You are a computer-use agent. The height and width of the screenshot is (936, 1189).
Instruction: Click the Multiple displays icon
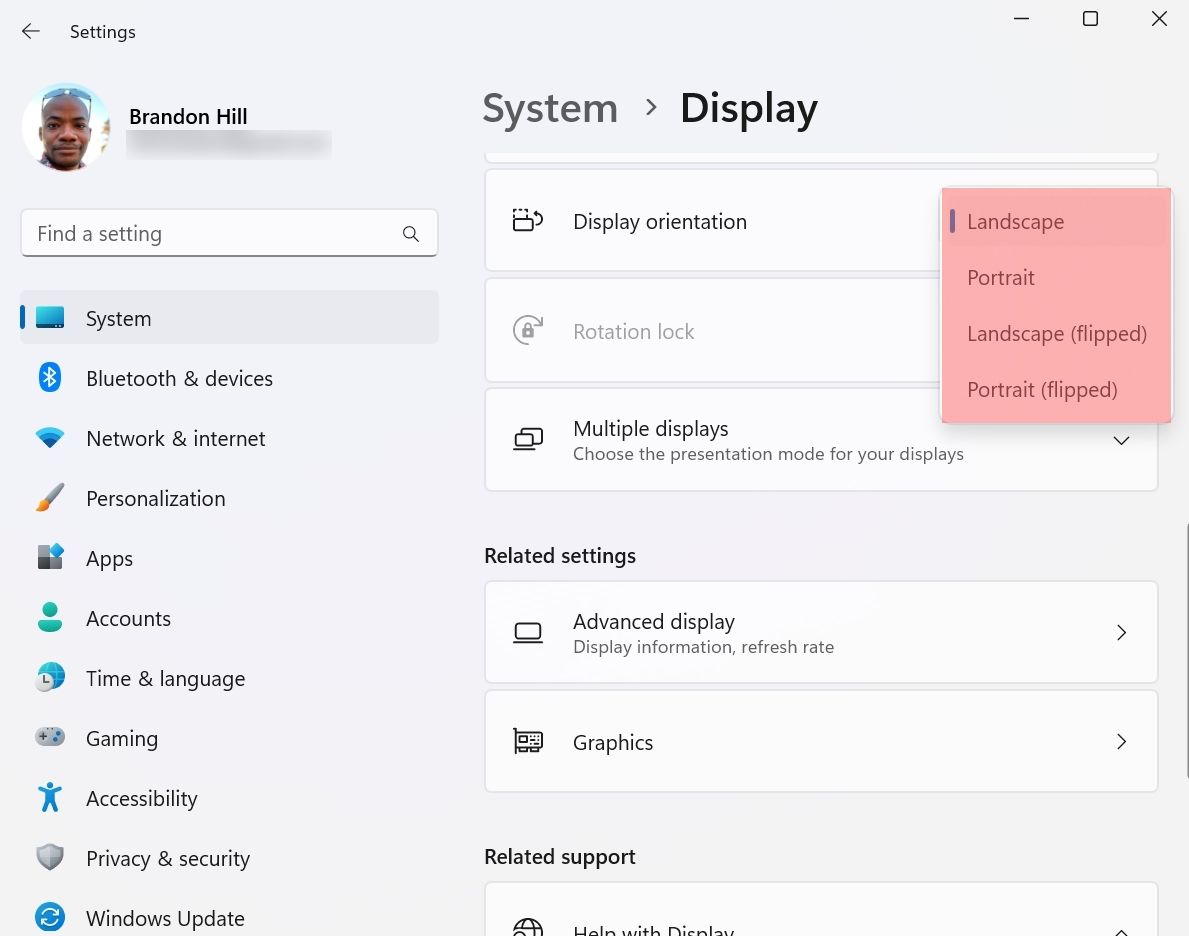pos(528,438)
